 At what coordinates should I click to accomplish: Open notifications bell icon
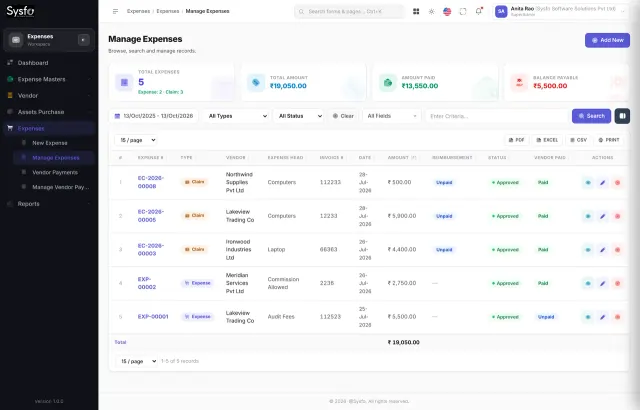[478, 11]
